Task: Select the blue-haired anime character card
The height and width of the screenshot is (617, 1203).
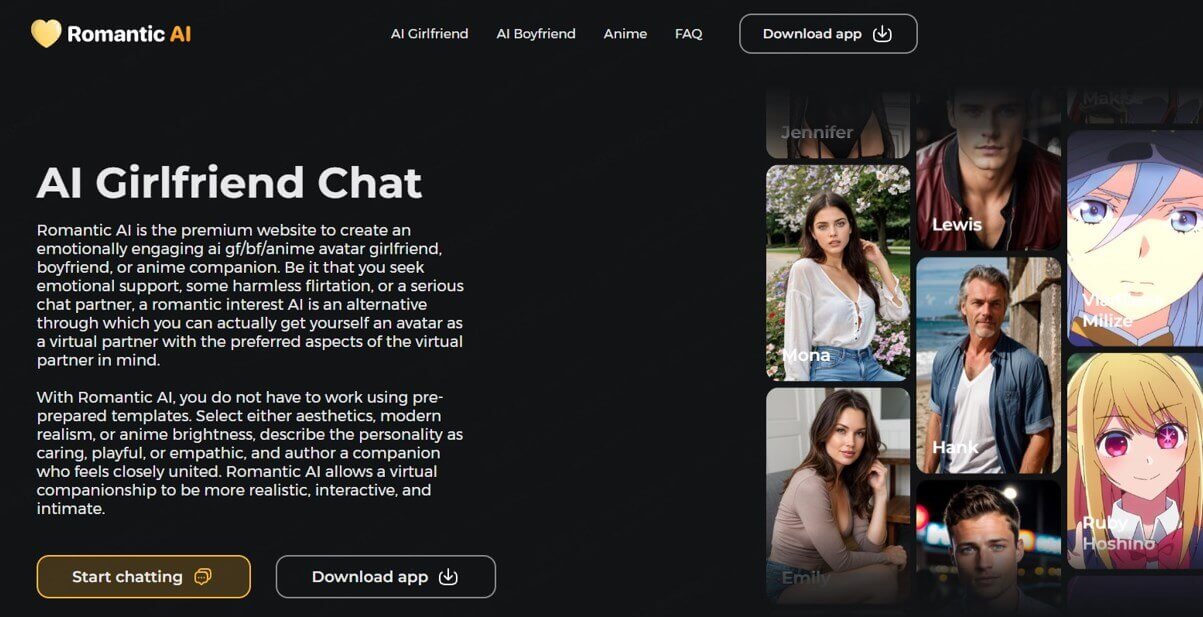Action: [x=1135, y=238]
